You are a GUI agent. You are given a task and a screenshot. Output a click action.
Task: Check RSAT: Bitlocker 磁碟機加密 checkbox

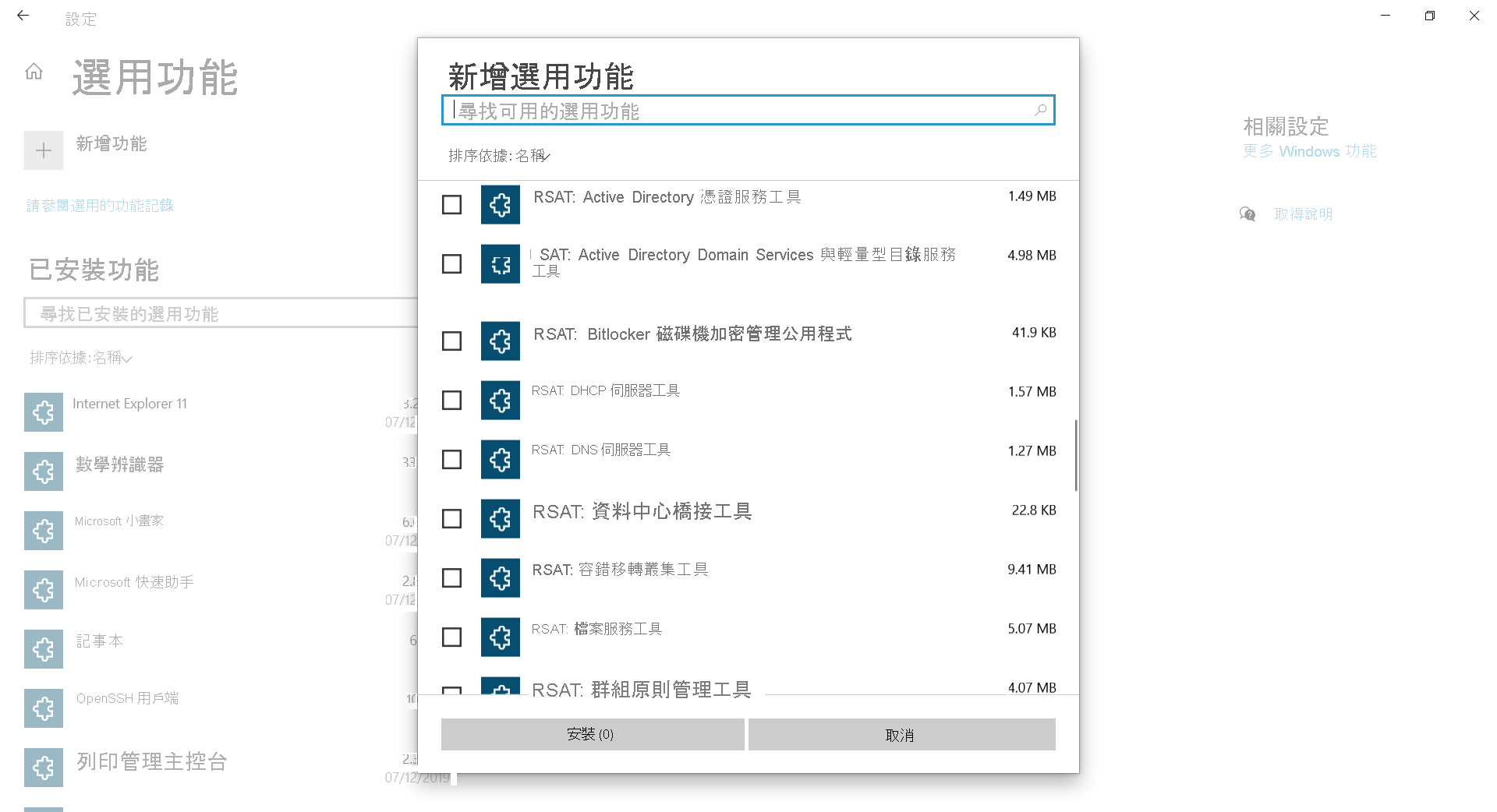(451, 341)
